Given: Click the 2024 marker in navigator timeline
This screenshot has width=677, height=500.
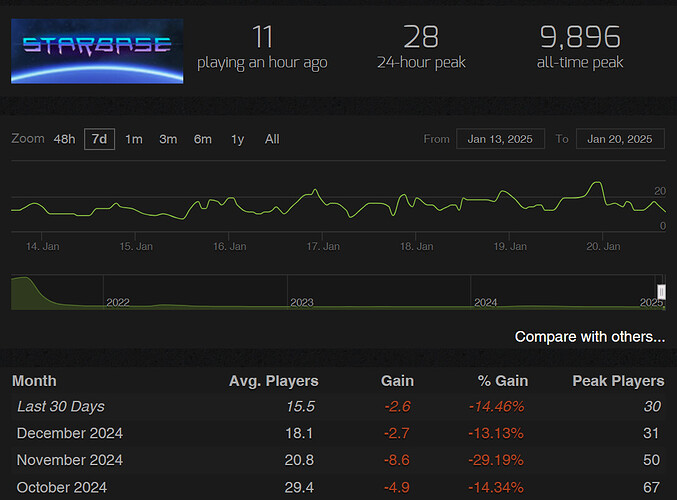Looking at the screenshot, I should [x=486, y=302].
